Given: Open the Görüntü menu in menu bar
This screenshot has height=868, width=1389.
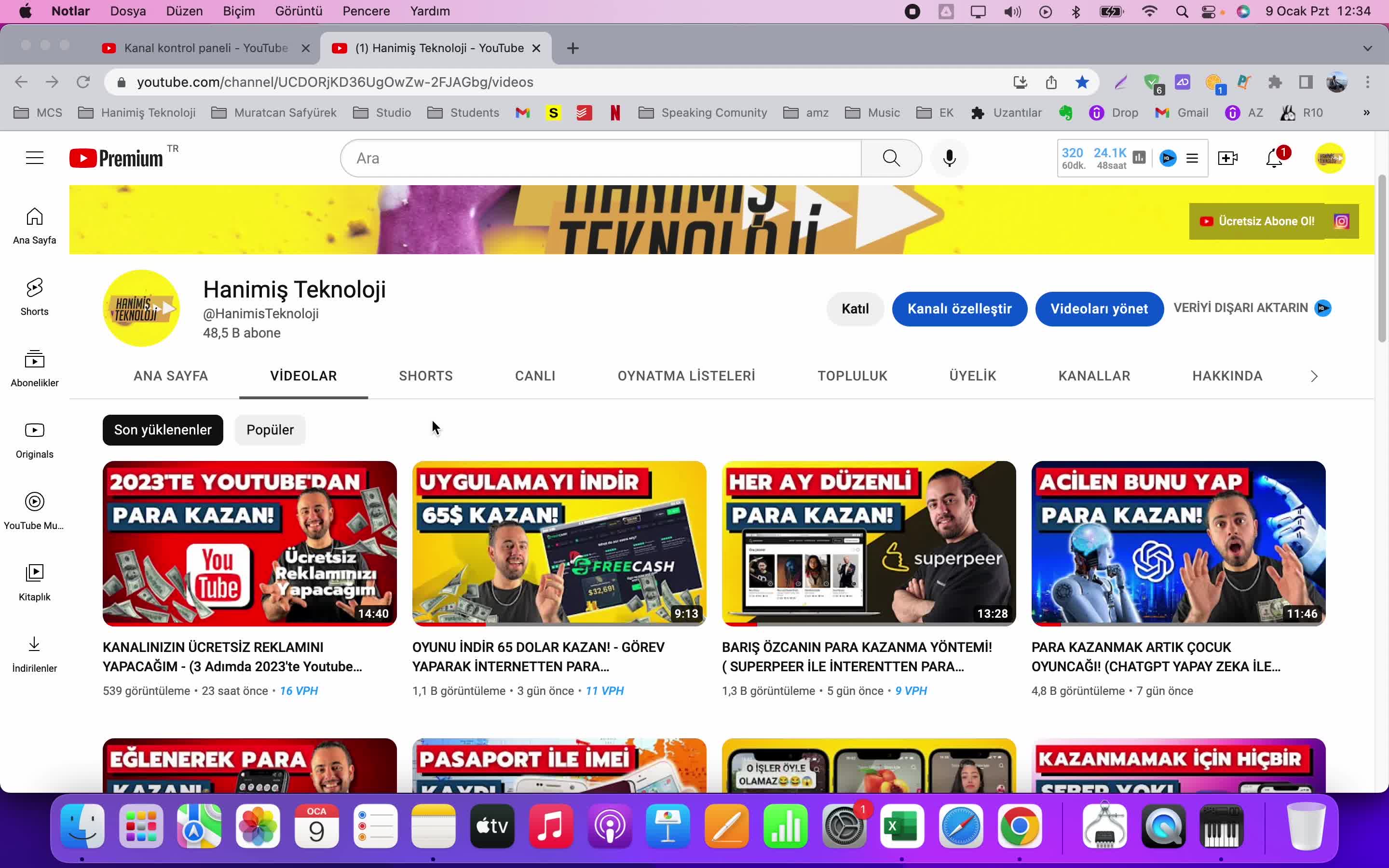Looking at the screenshot, I should (299, 12).
